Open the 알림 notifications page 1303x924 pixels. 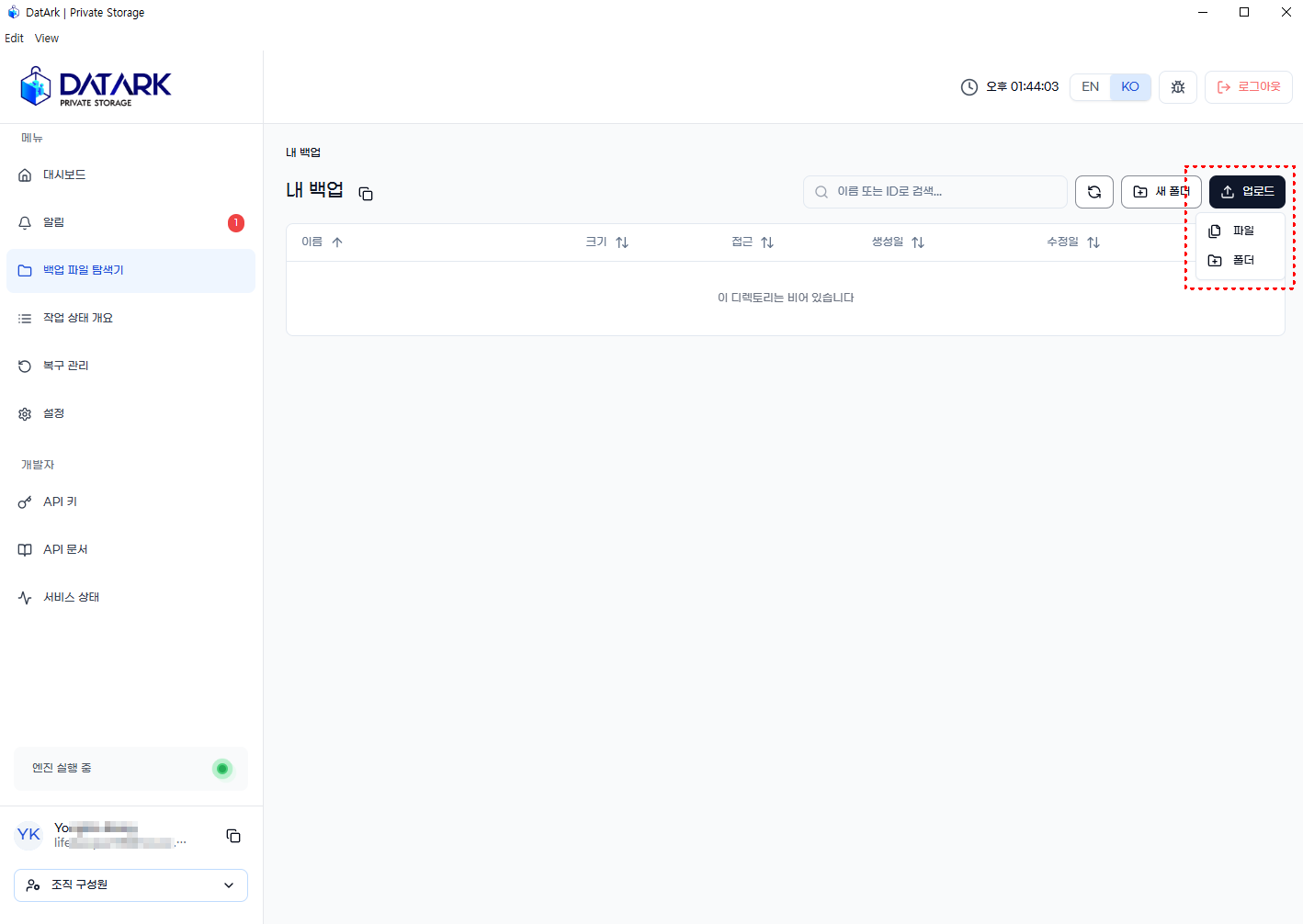(x=130, y=222)
